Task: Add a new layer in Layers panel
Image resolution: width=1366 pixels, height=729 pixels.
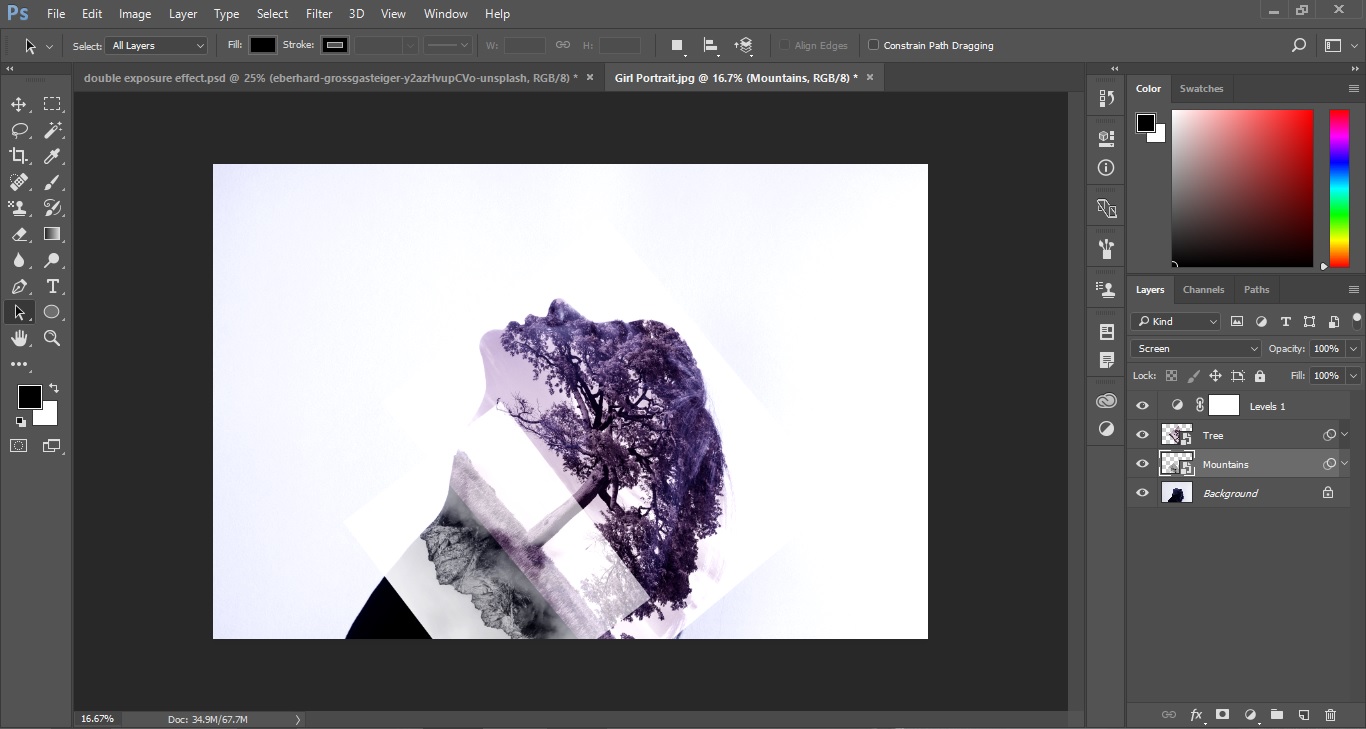Action: (1304, 715)
